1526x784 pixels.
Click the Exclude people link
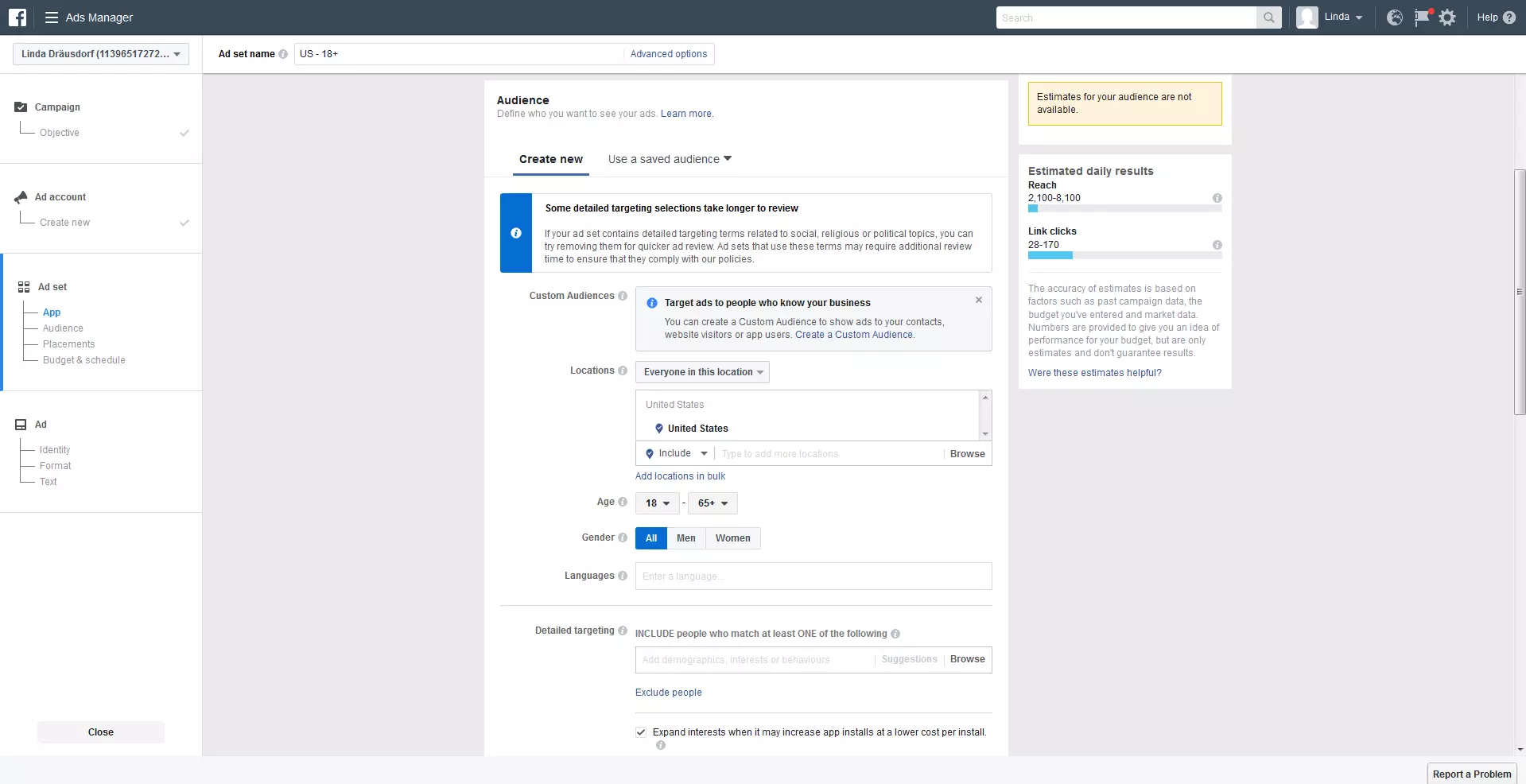668,693
